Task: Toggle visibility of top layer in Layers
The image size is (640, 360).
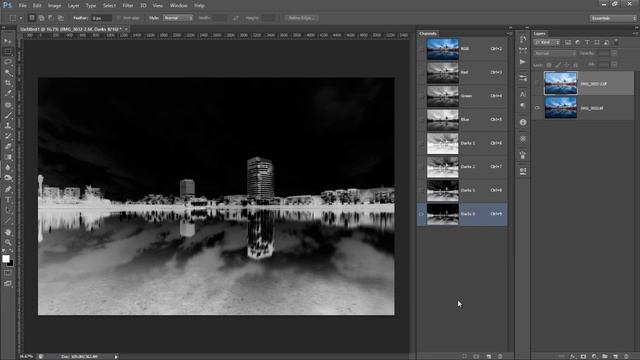Action: click(x=537, y=84)
